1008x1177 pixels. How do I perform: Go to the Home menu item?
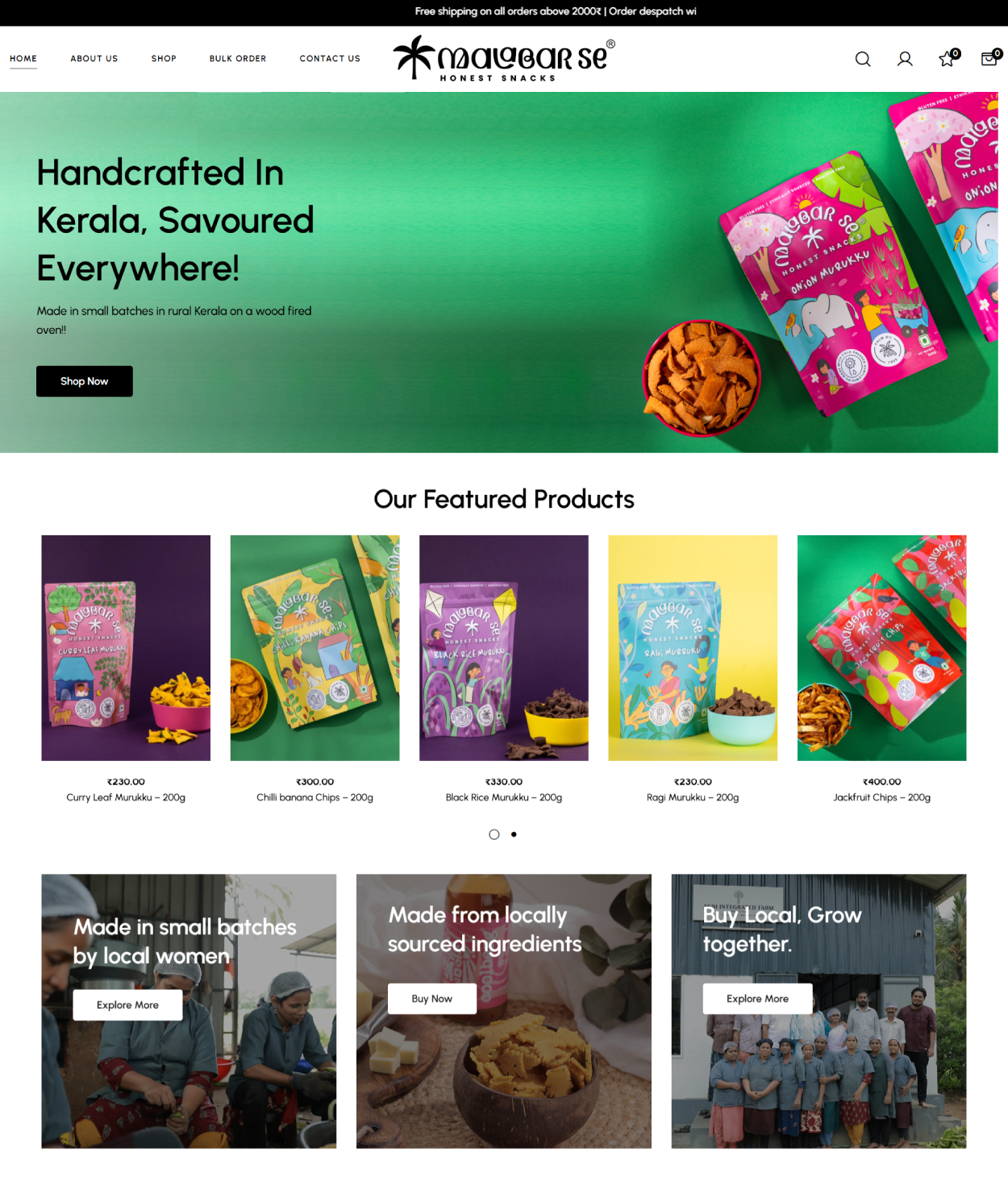coord(23,59)
